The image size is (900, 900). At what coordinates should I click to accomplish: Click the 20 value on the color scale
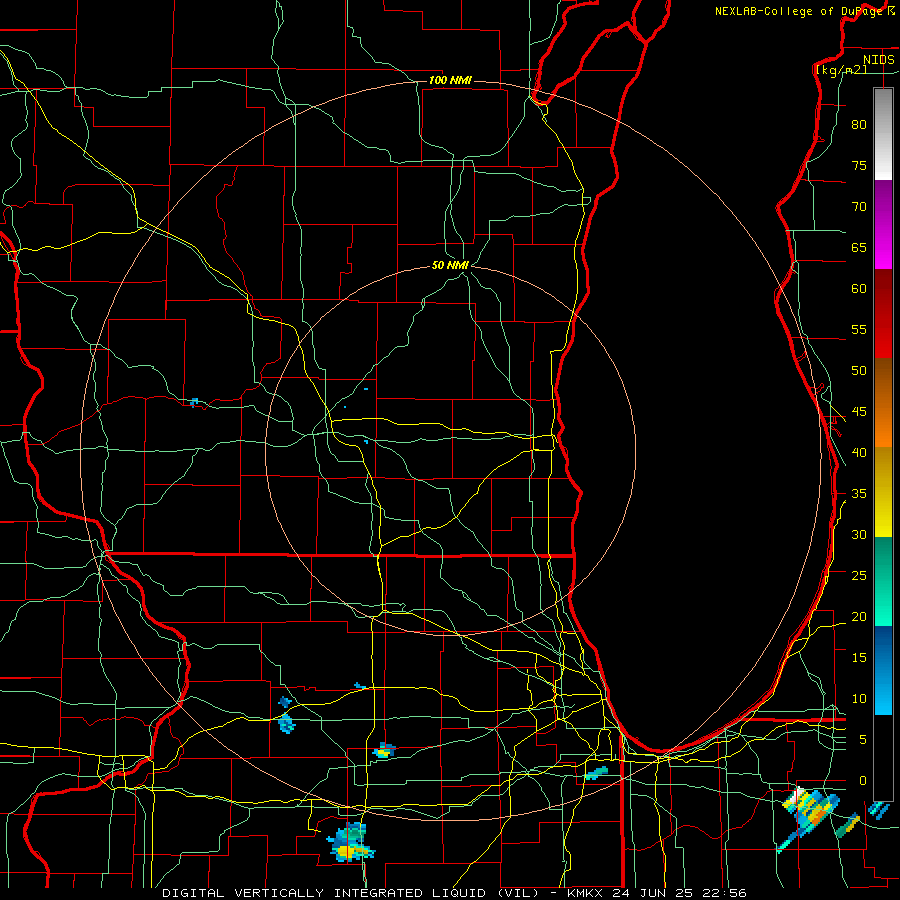859,617
